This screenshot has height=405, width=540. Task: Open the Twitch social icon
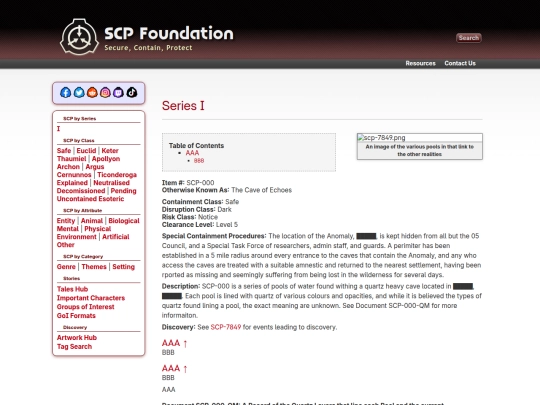pos(118,92)
